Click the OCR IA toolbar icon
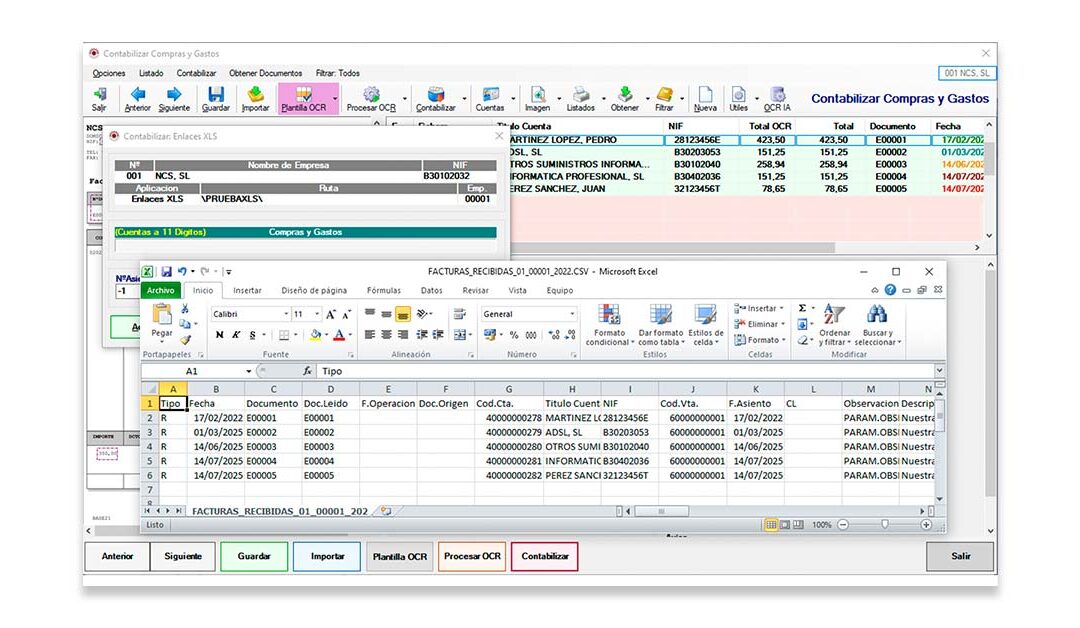The width and height of the screenshot is (1080, 628). click(778, 98)
